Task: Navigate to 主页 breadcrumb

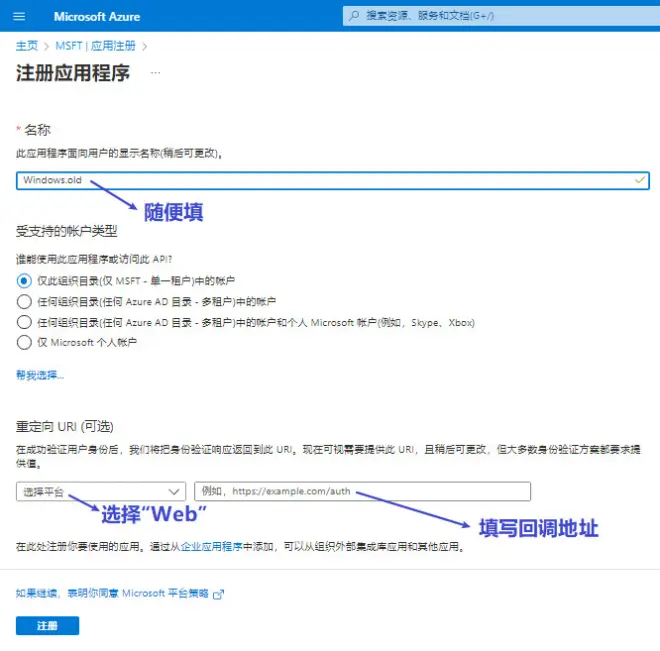Action: coord(27,46)
